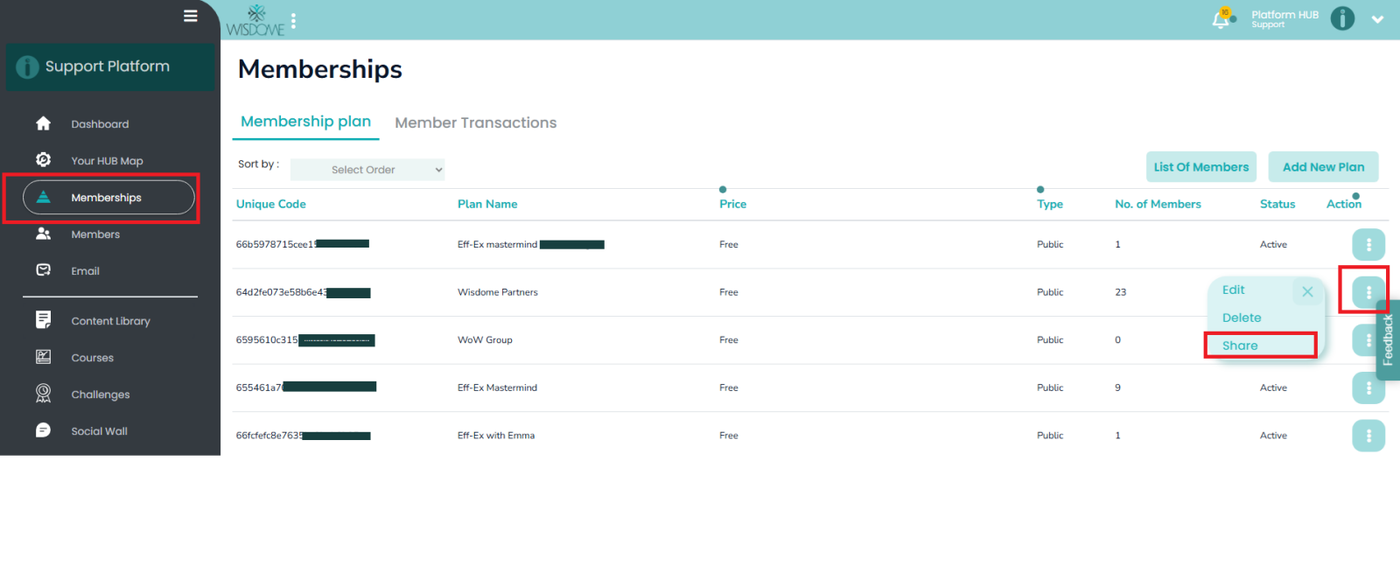This screenshot has width=1400, height=587.
Task: Click the Plan Name column header
Action: point(487,204)
